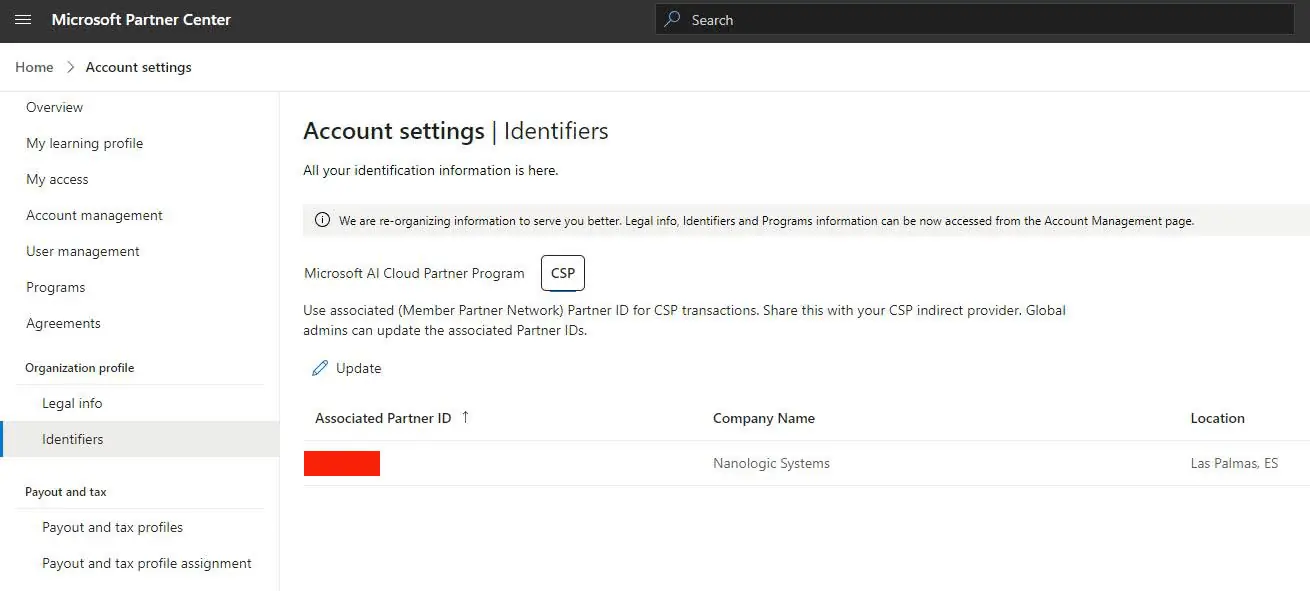The image size is (1310, 591).
Task: Click Payout and tax section heading
Action: point(66,492)
